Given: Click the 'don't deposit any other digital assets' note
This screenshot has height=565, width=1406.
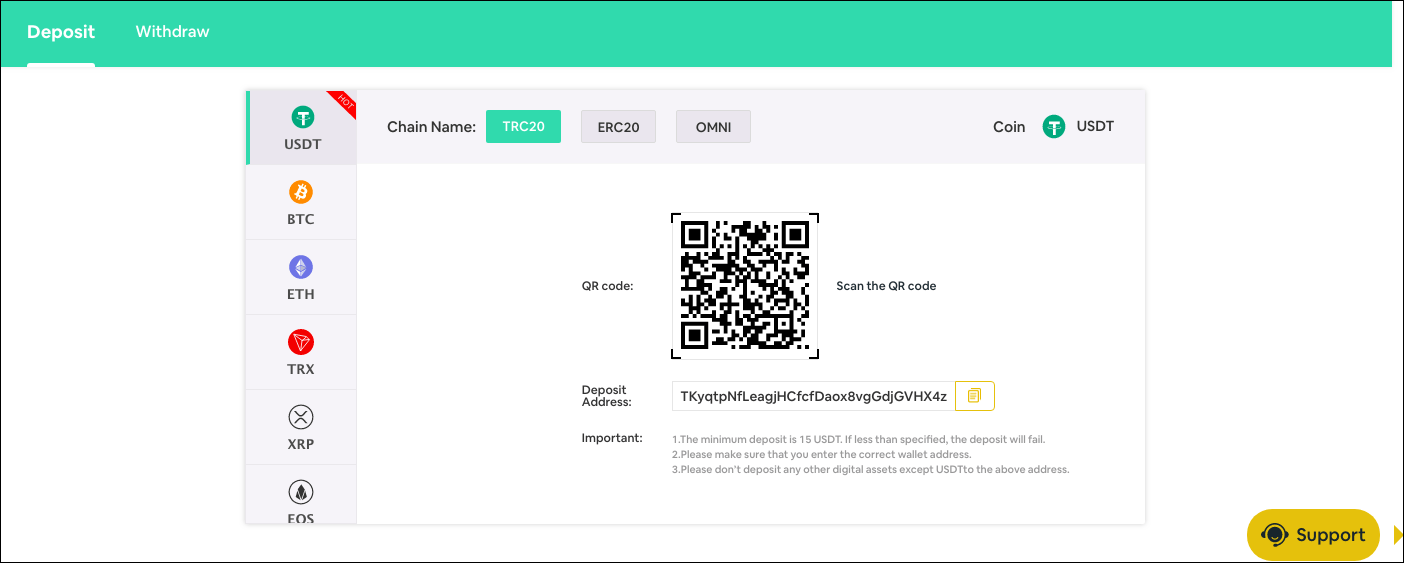Looking at the screenshot, I should pyautogui.click(x=870, y=469).
